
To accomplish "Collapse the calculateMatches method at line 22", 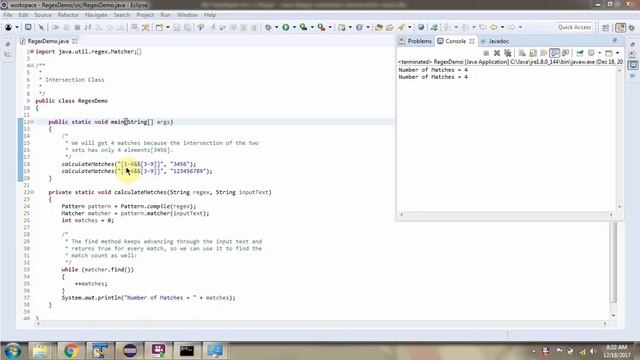I will coord(32,192).
